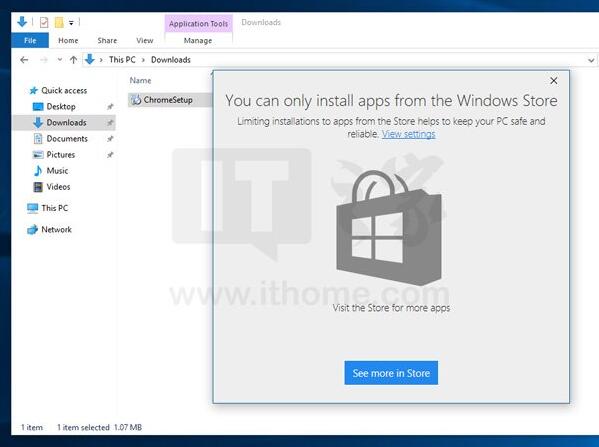Click the Desktop folder icon in sidebar
Screen dimensions: 599x447
click(x=38, y=107)
